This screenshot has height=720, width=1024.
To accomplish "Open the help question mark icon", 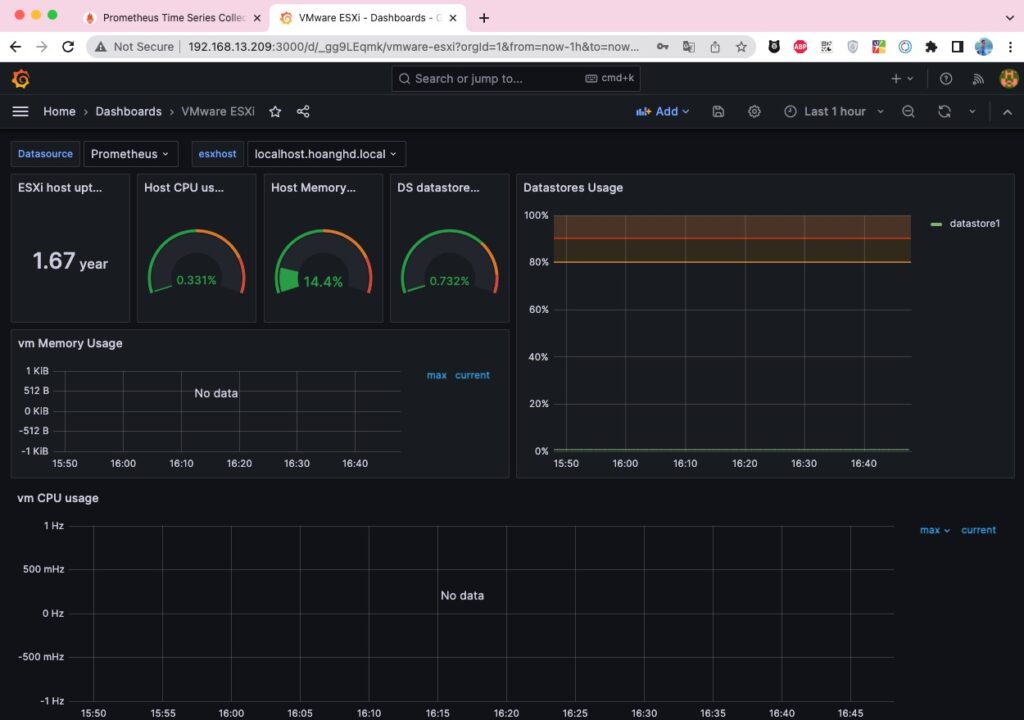I will [945, 79].
